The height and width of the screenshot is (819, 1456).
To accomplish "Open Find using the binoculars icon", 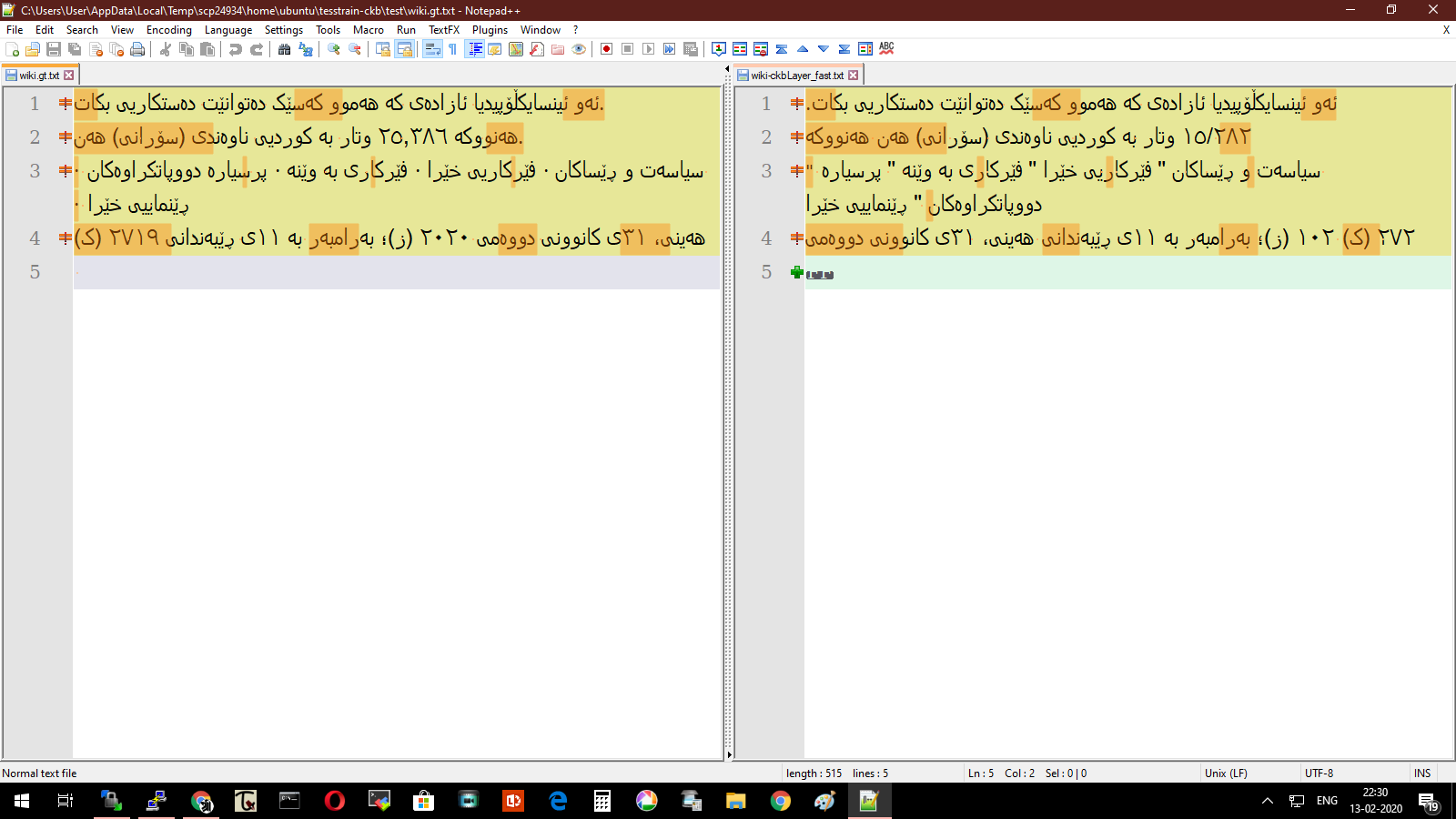I will (x=284, y=50).
